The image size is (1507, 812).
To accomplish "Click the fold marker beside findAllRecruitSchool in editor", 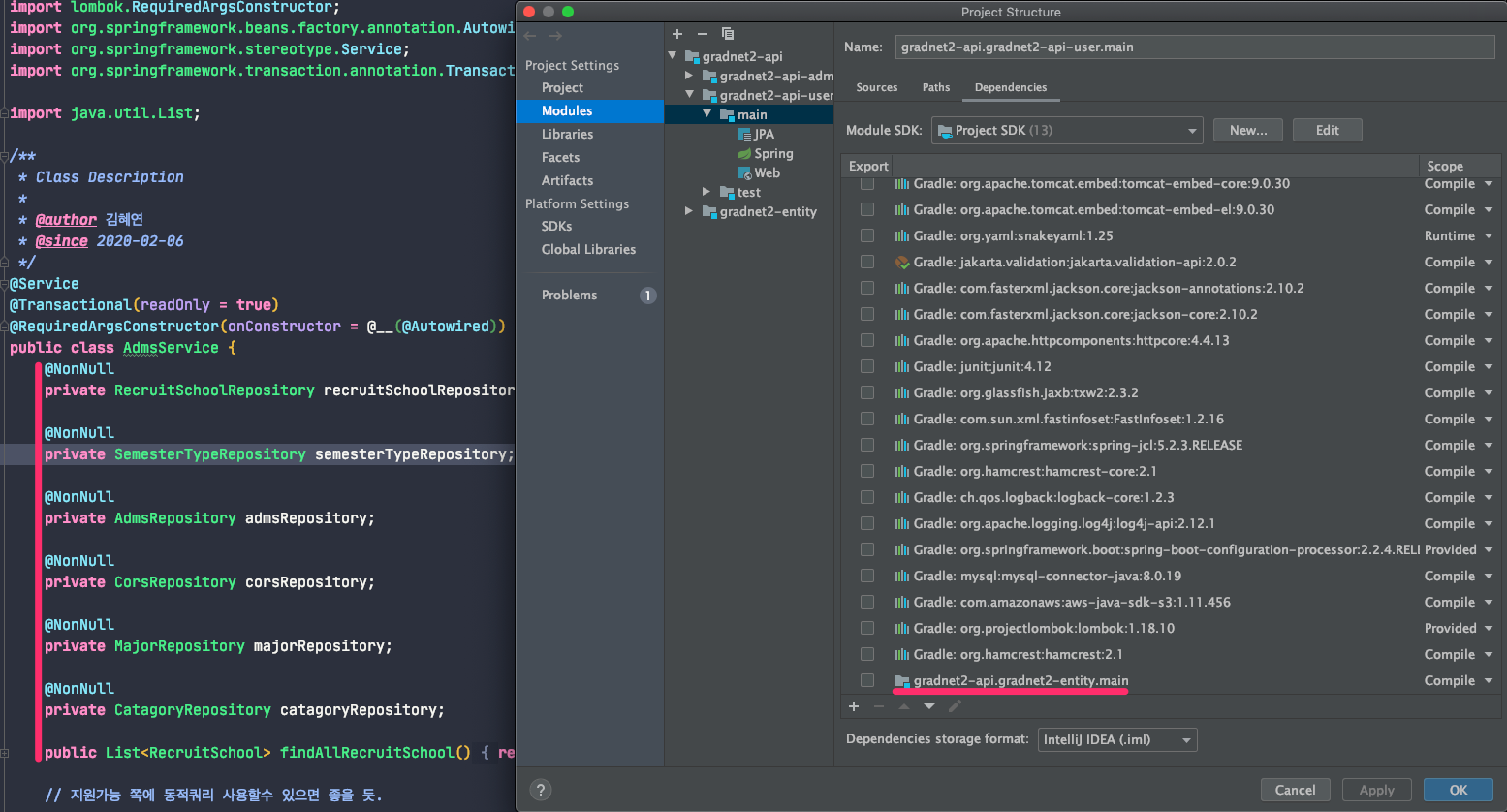I will click(x=5, y=753).
